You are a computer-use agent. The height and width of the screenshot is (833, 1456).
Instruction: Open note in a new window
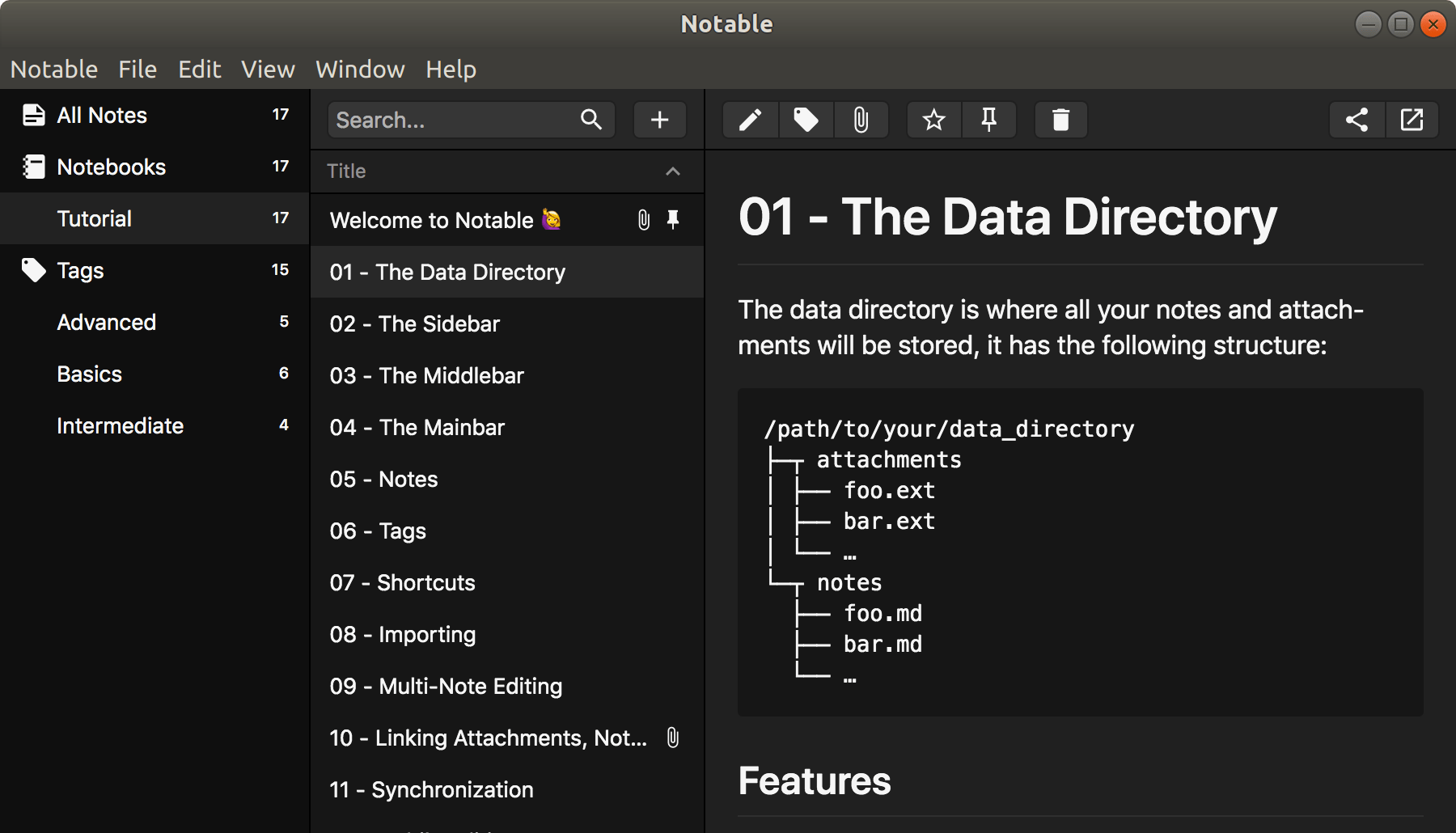(x=1412, y=120)
